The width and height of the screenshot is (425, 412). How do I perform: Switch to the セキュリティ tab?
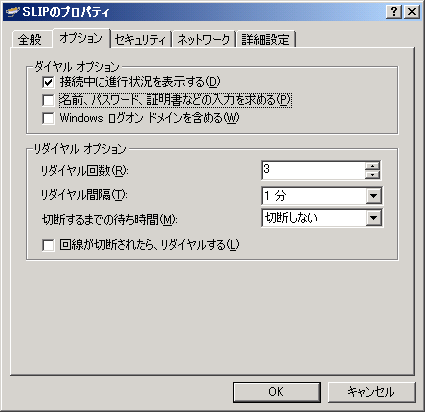[141, 39]
